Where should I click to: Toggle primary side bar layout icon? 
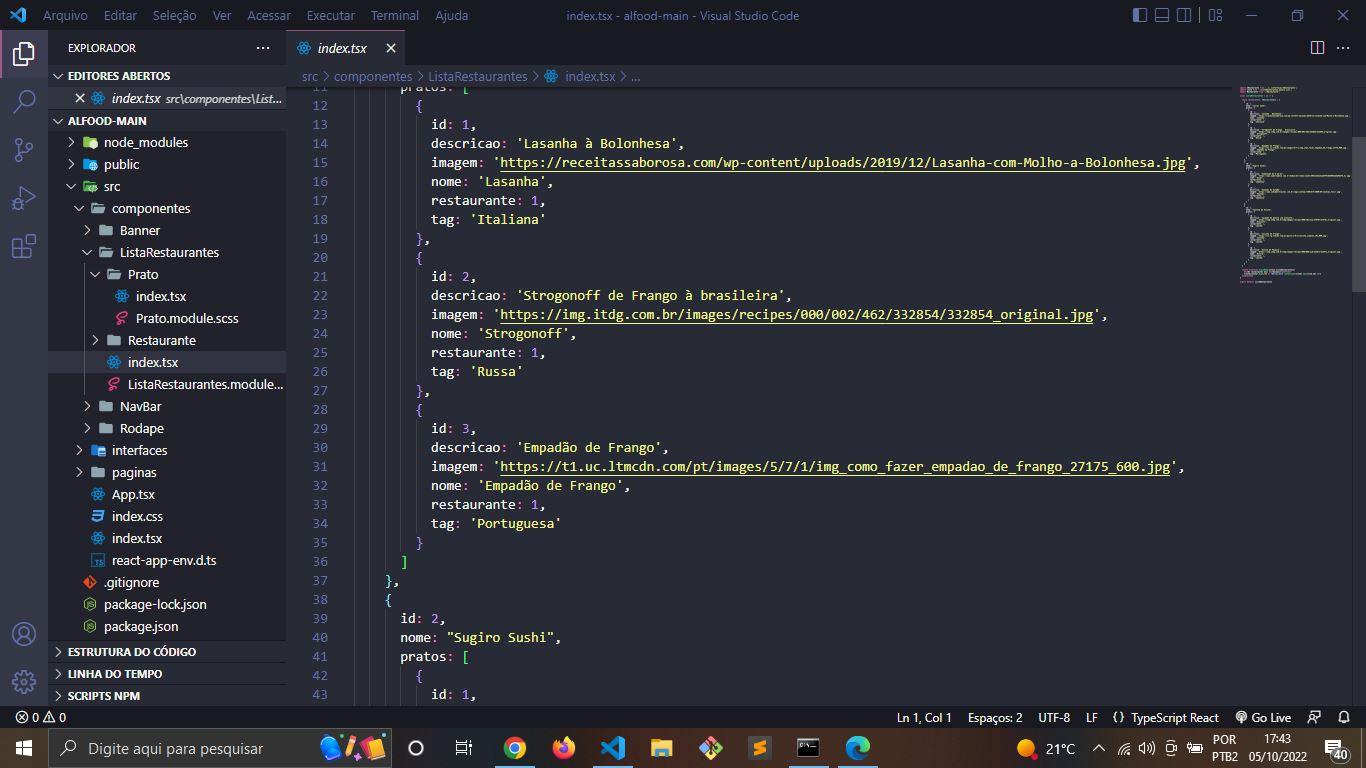1140,15
